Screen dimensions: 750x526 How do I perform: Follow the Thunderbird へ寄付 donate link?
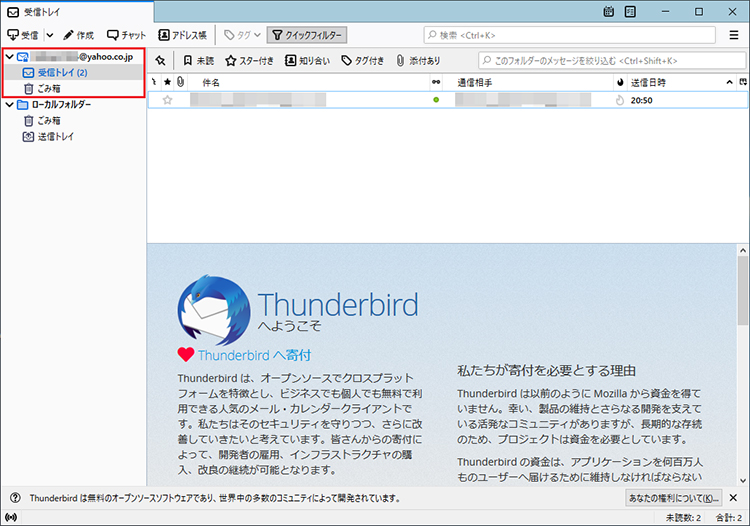(254, 355)
